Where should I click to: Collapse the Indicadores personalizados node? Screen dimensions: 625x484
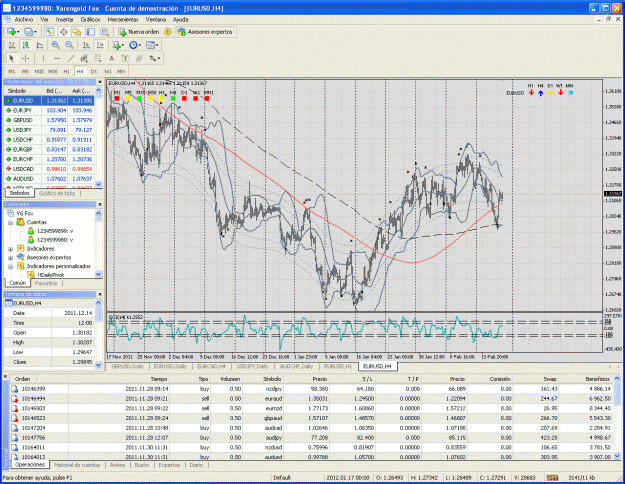tap(11, 266)
